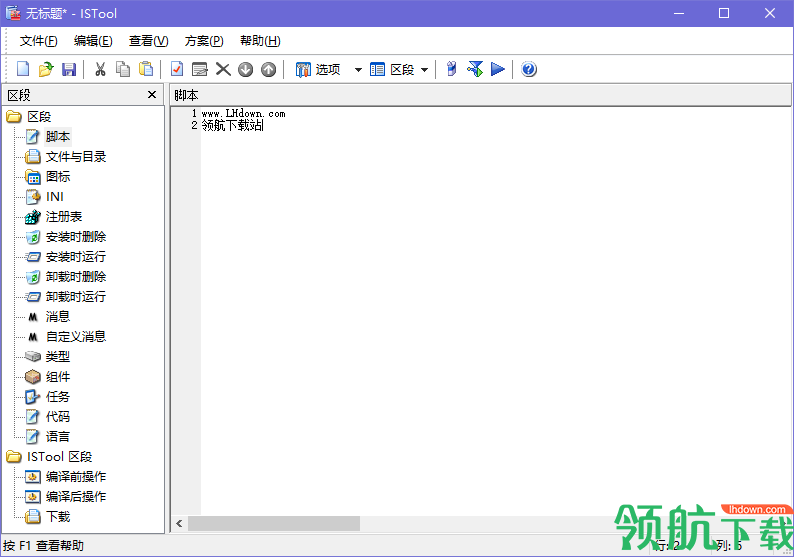
Task: Click the edit properties icon
Action: [x=200, y=69]
